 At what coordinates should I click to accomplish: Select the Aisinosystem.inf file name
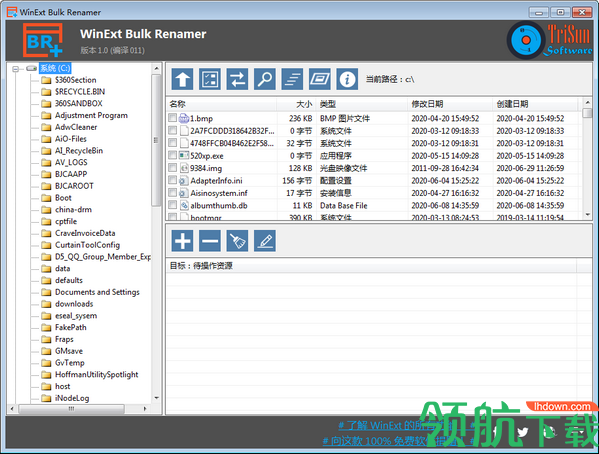219,193
